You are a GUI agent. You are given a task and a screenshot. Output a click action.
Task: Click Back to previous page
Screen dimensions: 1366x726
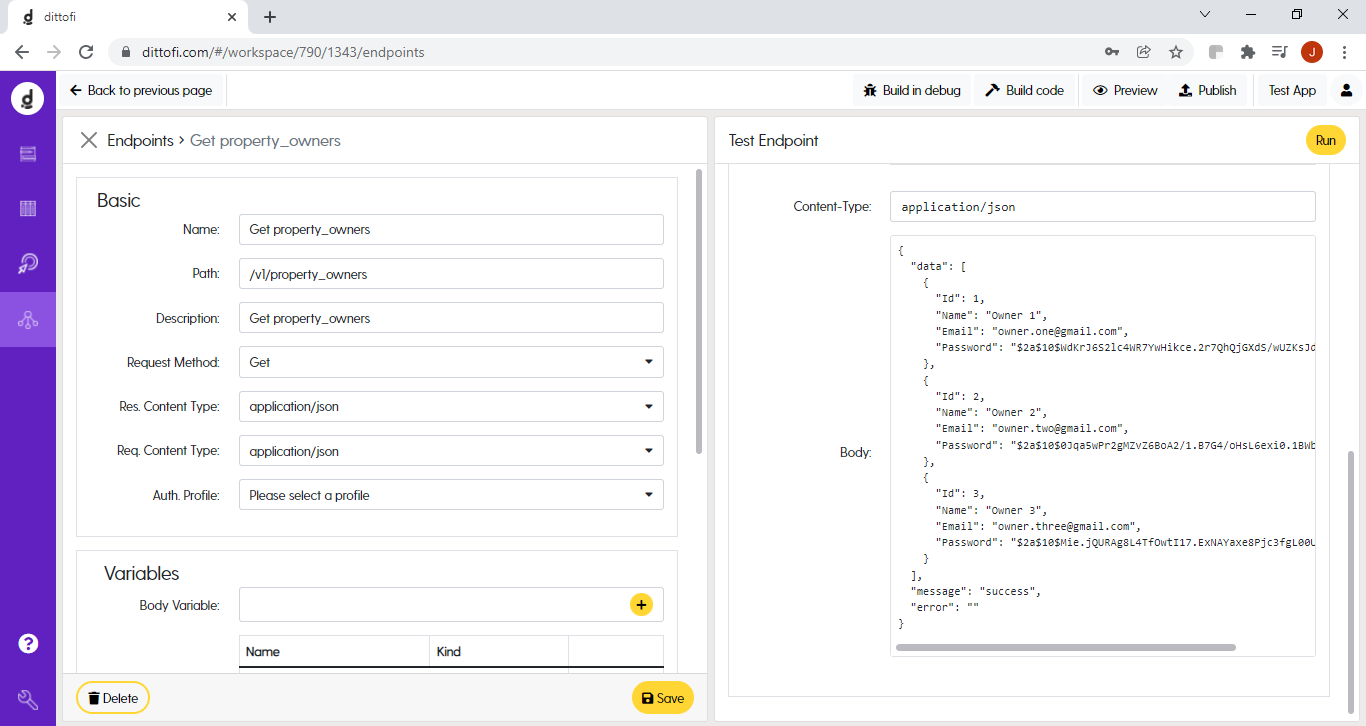[141, 90]
